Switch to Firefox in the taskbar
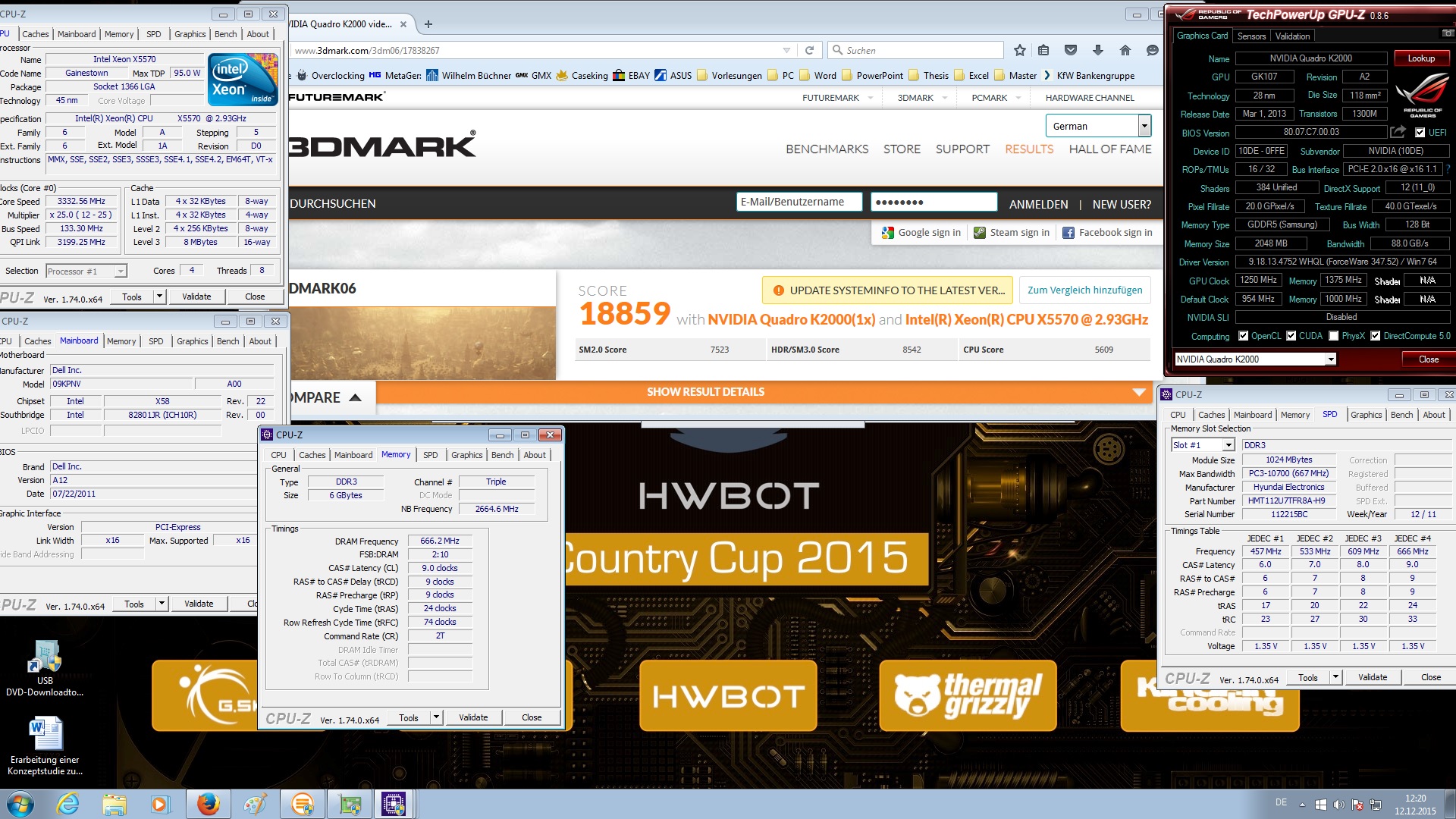This screenshot has width=1456, height=819. coord(208,804)
